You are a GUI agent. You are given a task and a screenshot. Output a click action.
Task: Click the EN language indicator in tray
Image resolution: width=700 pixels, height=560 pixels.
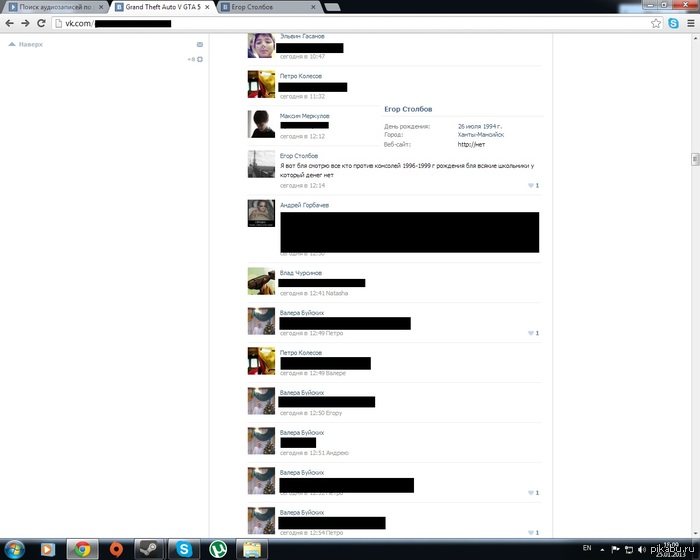pyautogui.click(x=586, y=548)
